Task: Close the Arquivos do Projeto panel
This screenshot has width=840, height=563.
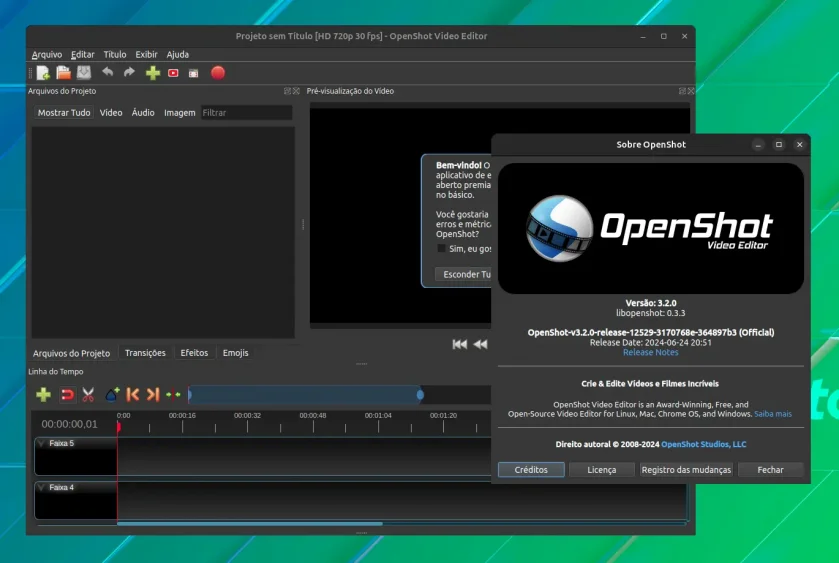Action: [296, 91]
